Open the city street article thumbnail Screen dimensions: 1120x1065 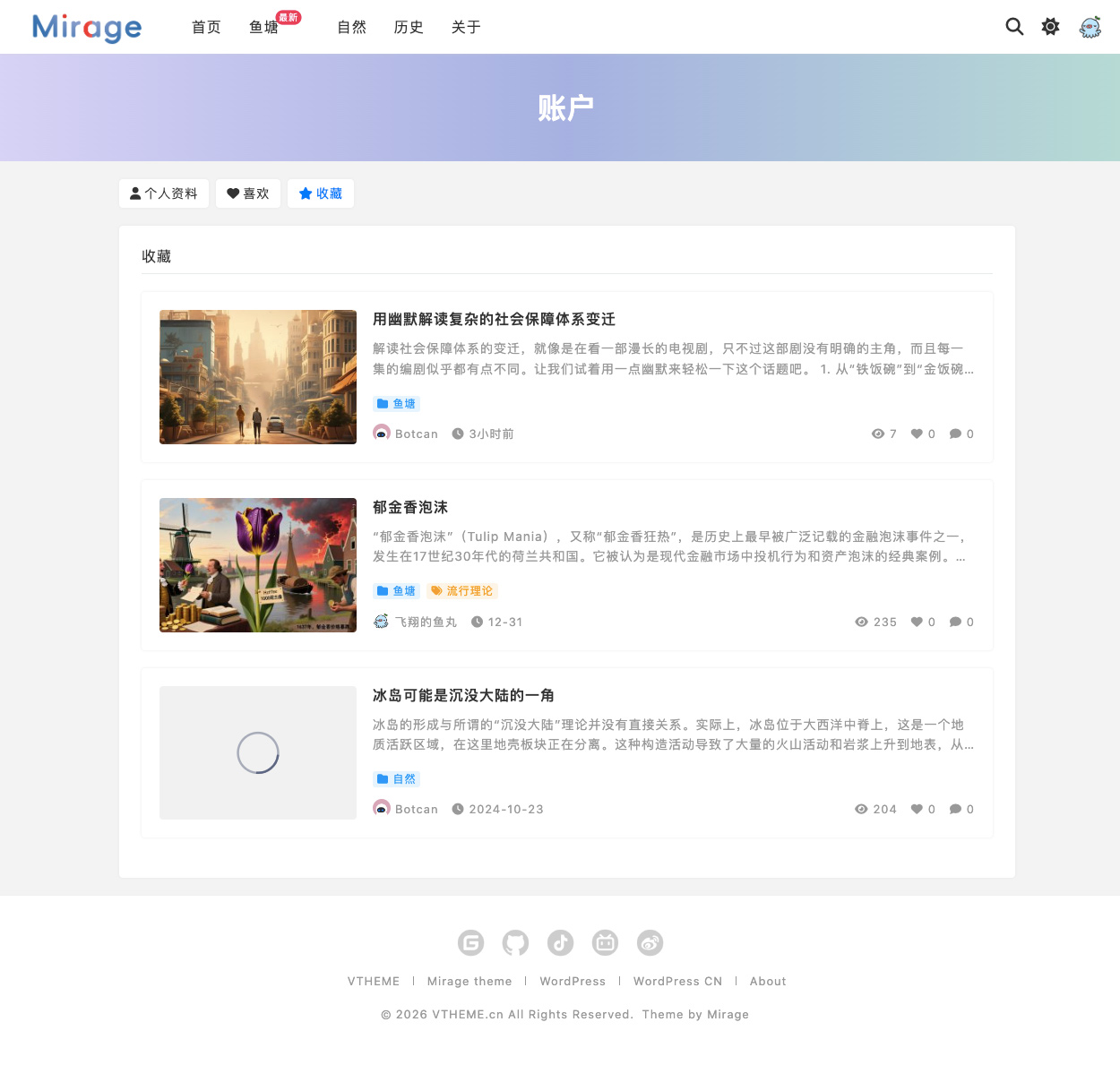pyautogui.click(x=258, y=377)
